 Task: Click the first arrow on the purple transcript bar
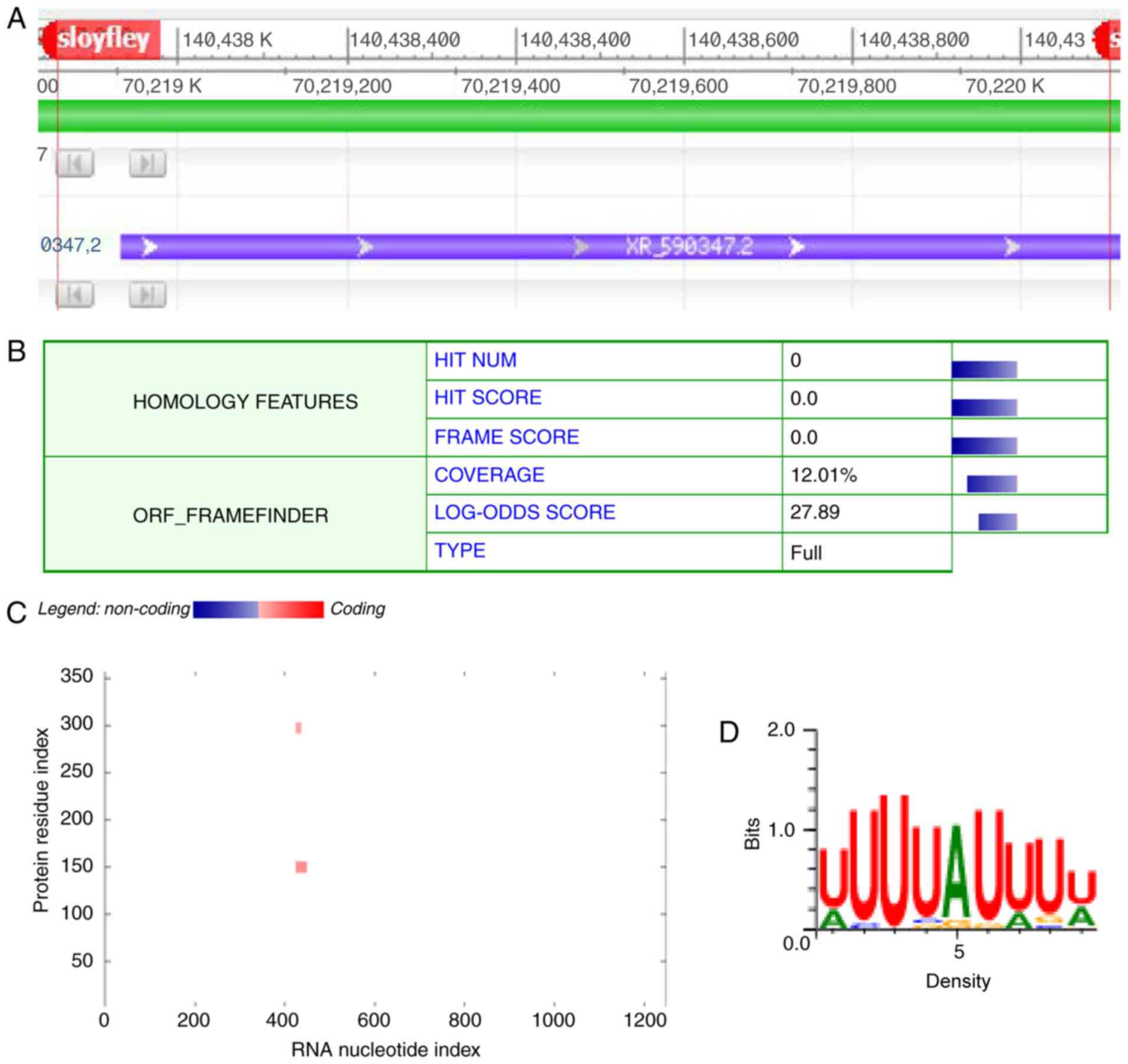(x=150, y=247)
